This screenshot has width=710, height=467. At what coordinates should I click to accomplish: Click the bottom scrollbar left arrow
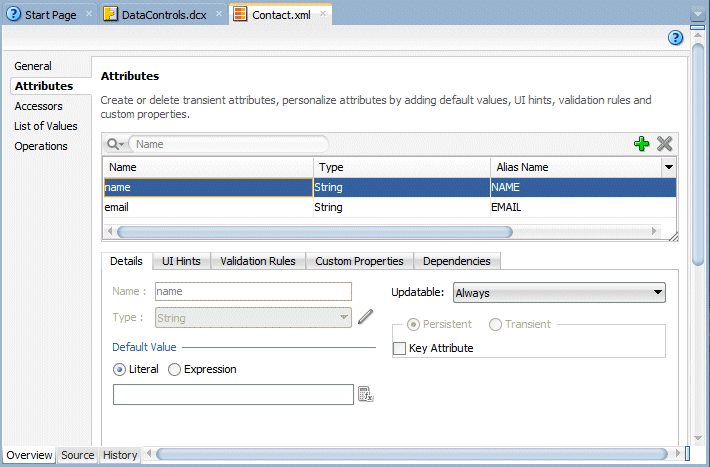click(x=149, y=453)
